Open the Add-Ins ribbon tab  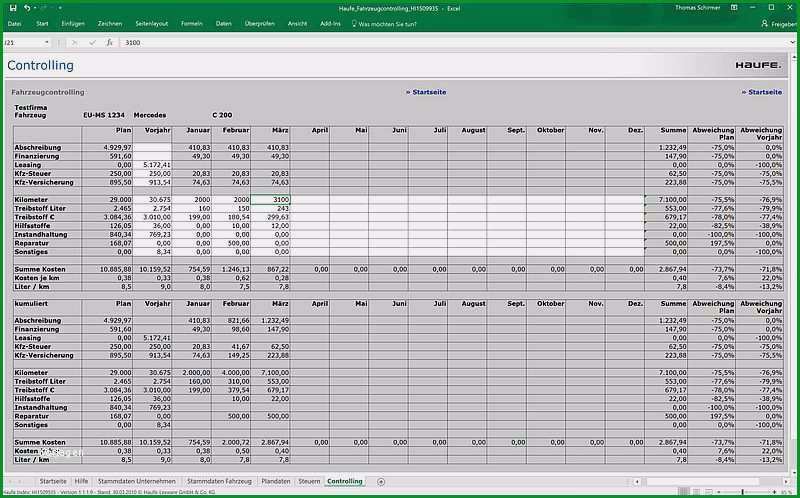coord(330,23)
